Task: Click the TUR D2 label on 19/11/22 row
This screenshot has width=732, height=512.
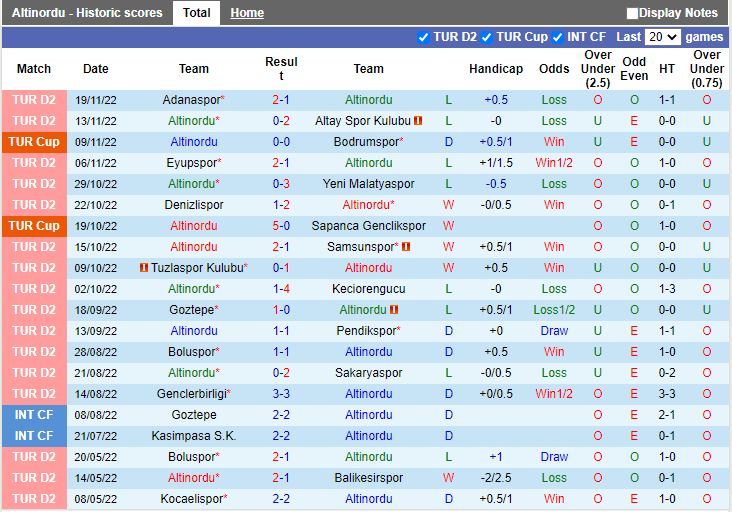Action: pos(34,100)
